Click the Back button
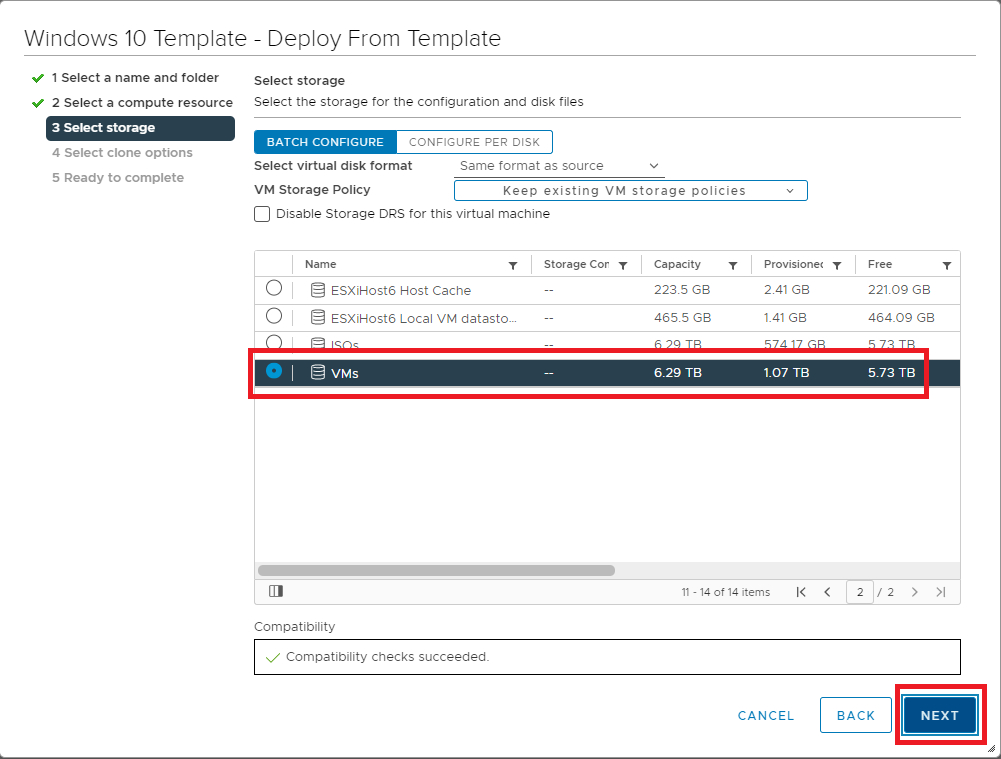1001x759 pixels. [855, 715]
